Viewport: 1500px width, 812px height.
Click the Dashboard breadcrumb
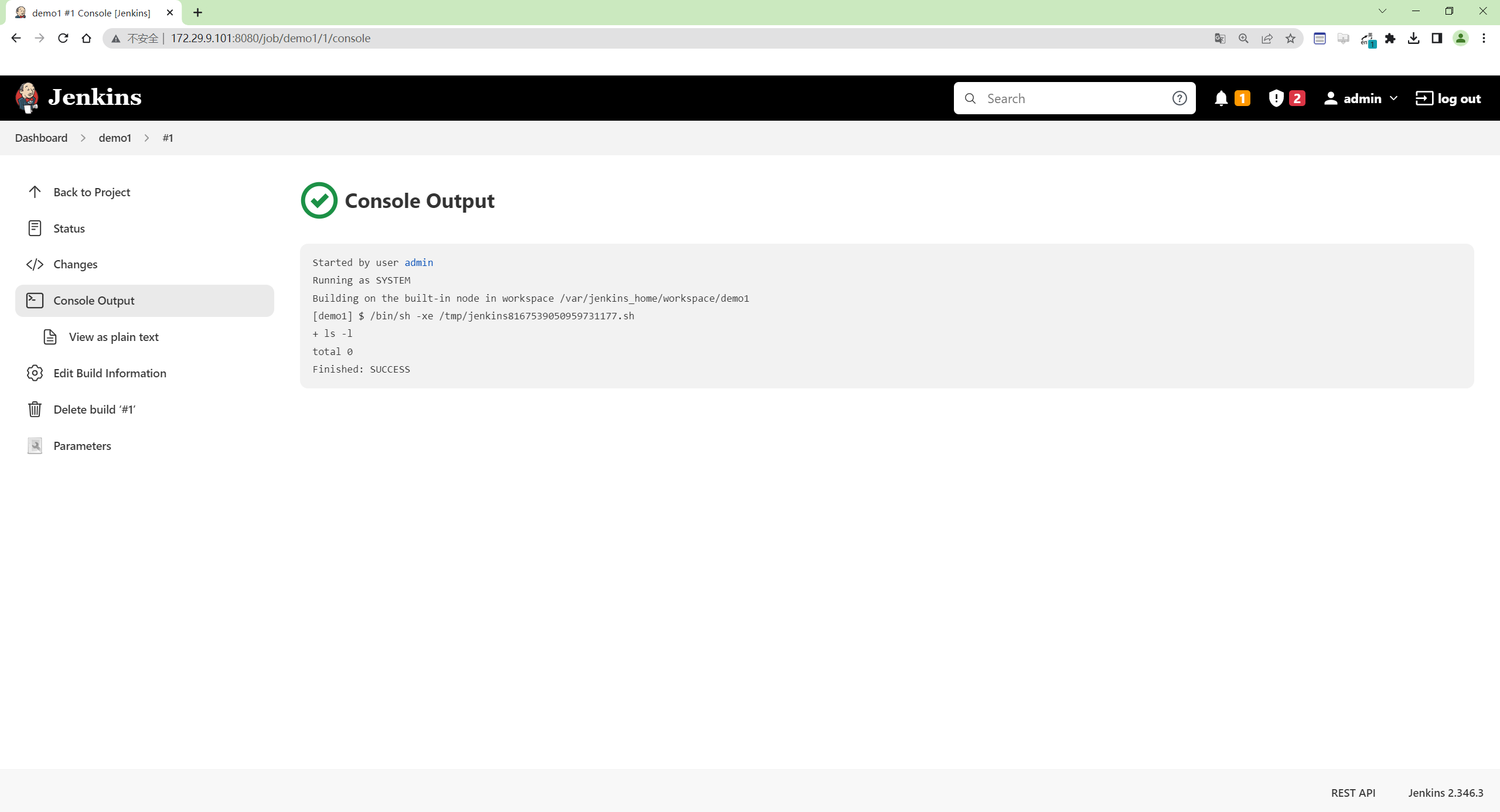41,138
